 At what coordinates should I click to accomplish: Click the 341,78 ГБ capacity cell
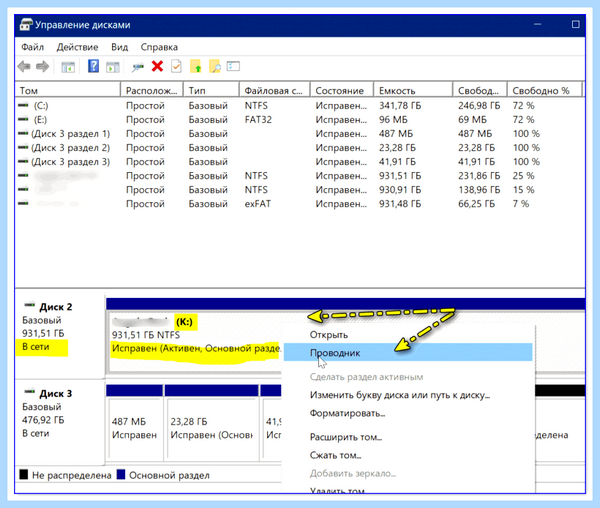(x=400, y=106)
